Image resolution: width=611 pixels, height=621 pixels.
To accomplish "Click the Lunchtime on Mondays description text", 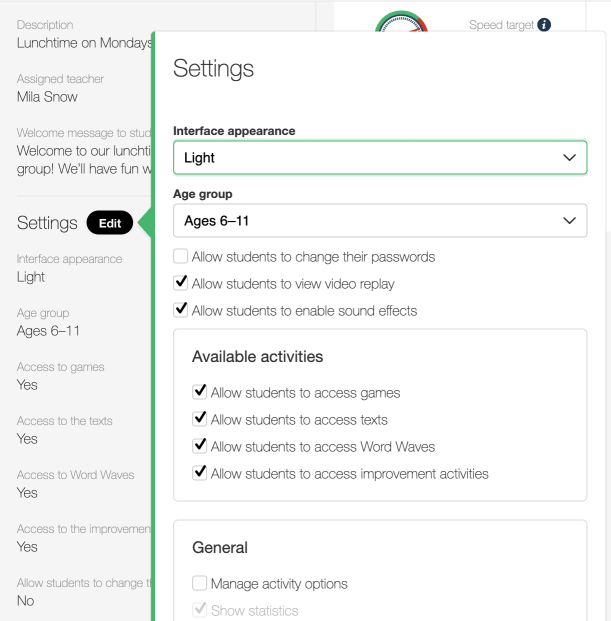I will 84,43.
